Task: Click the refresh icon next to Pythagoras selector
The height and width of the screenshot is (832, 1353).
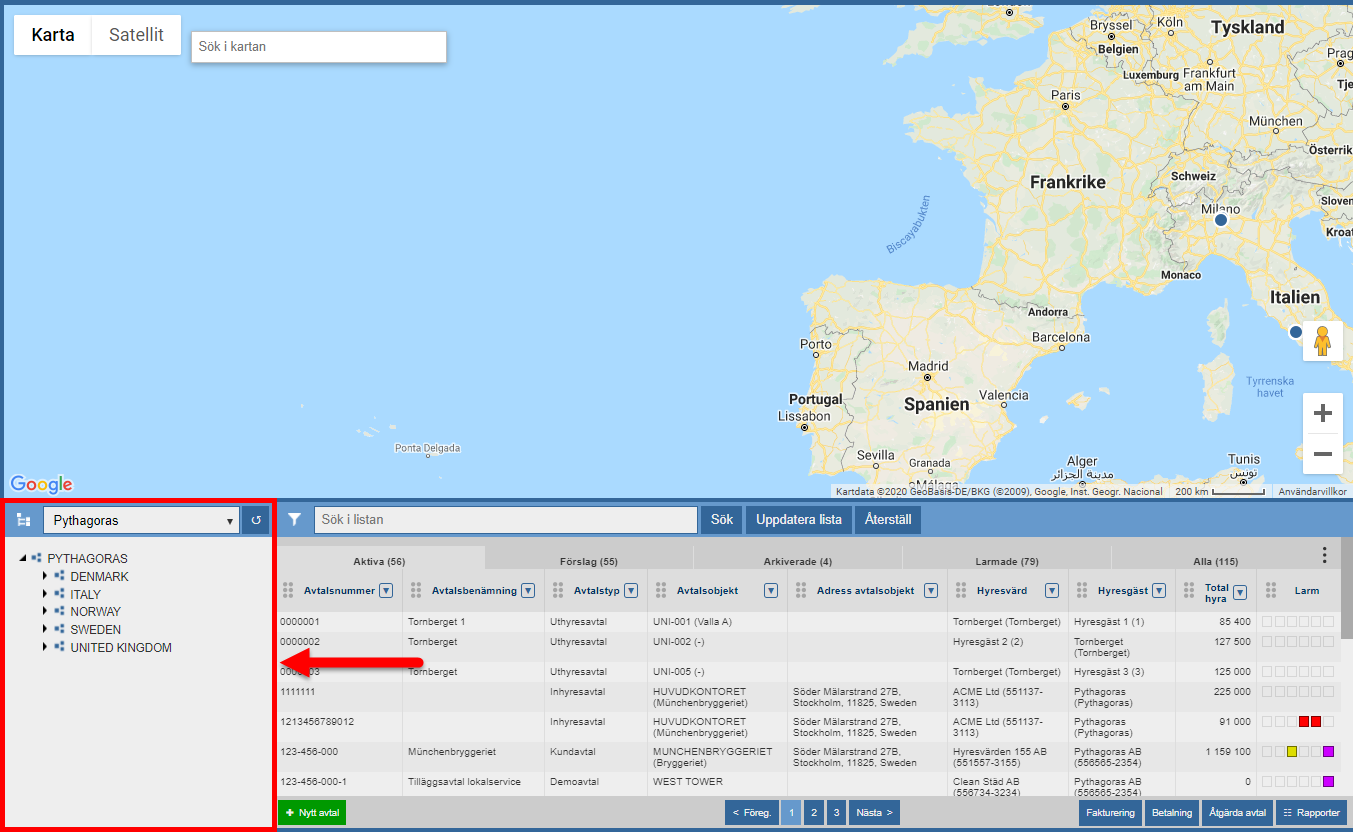Action: (256, 520)
